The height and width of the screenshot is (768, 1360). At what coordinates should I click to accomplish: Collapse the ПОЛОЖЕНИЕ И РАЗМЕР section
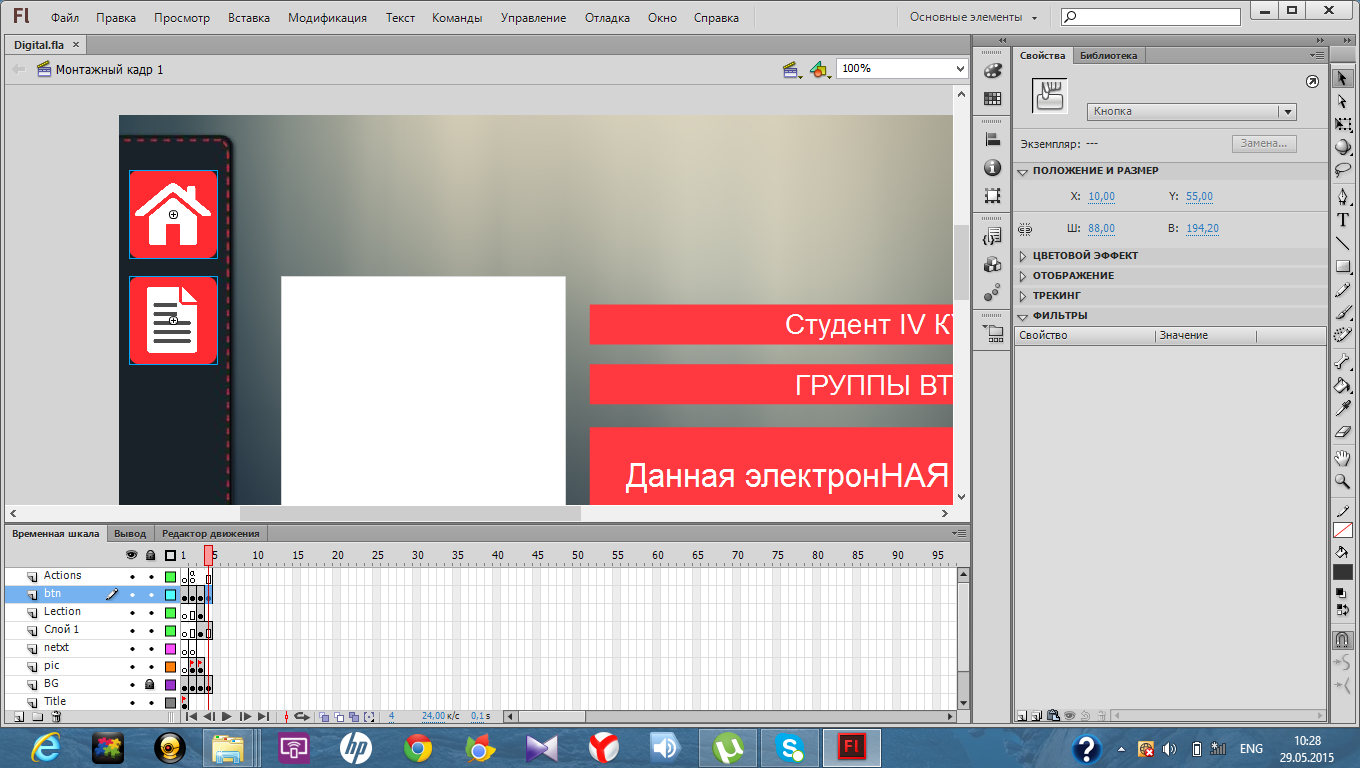pyautogui.click(x=1023, y=172)
